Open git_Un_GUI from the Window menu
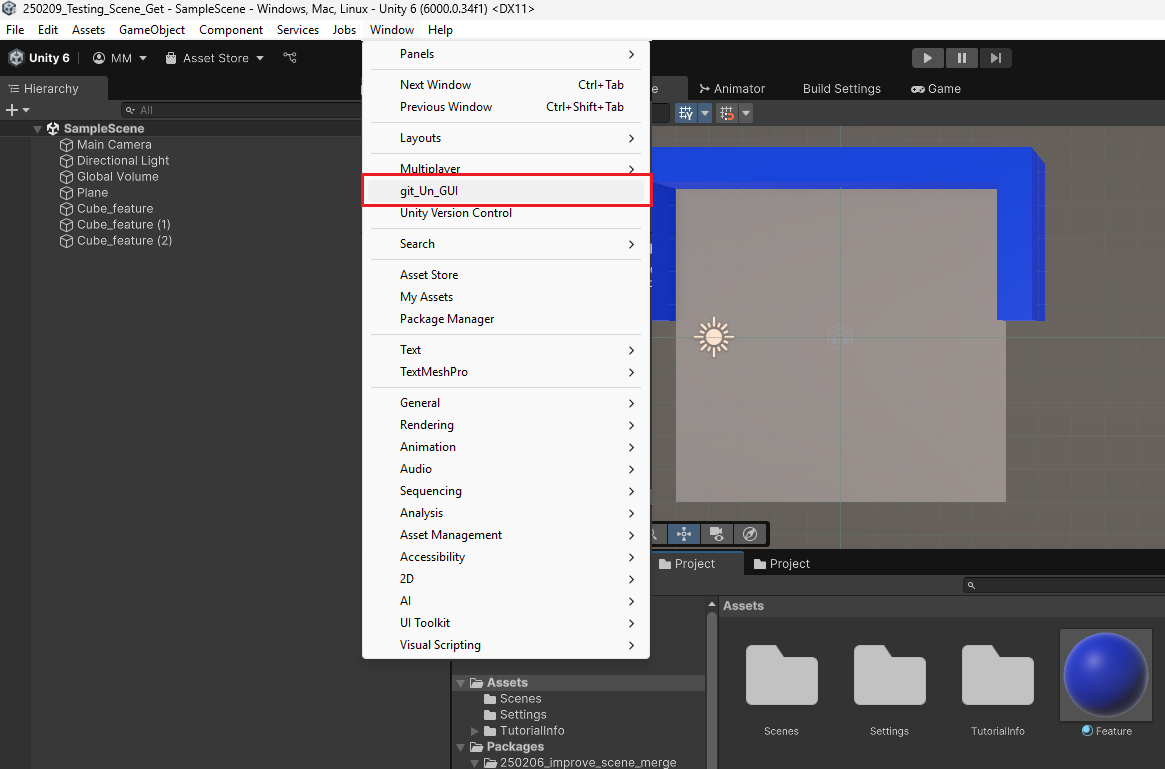Image resolution: width=1165 pixels, height=769 pixels. pos(506,191)
